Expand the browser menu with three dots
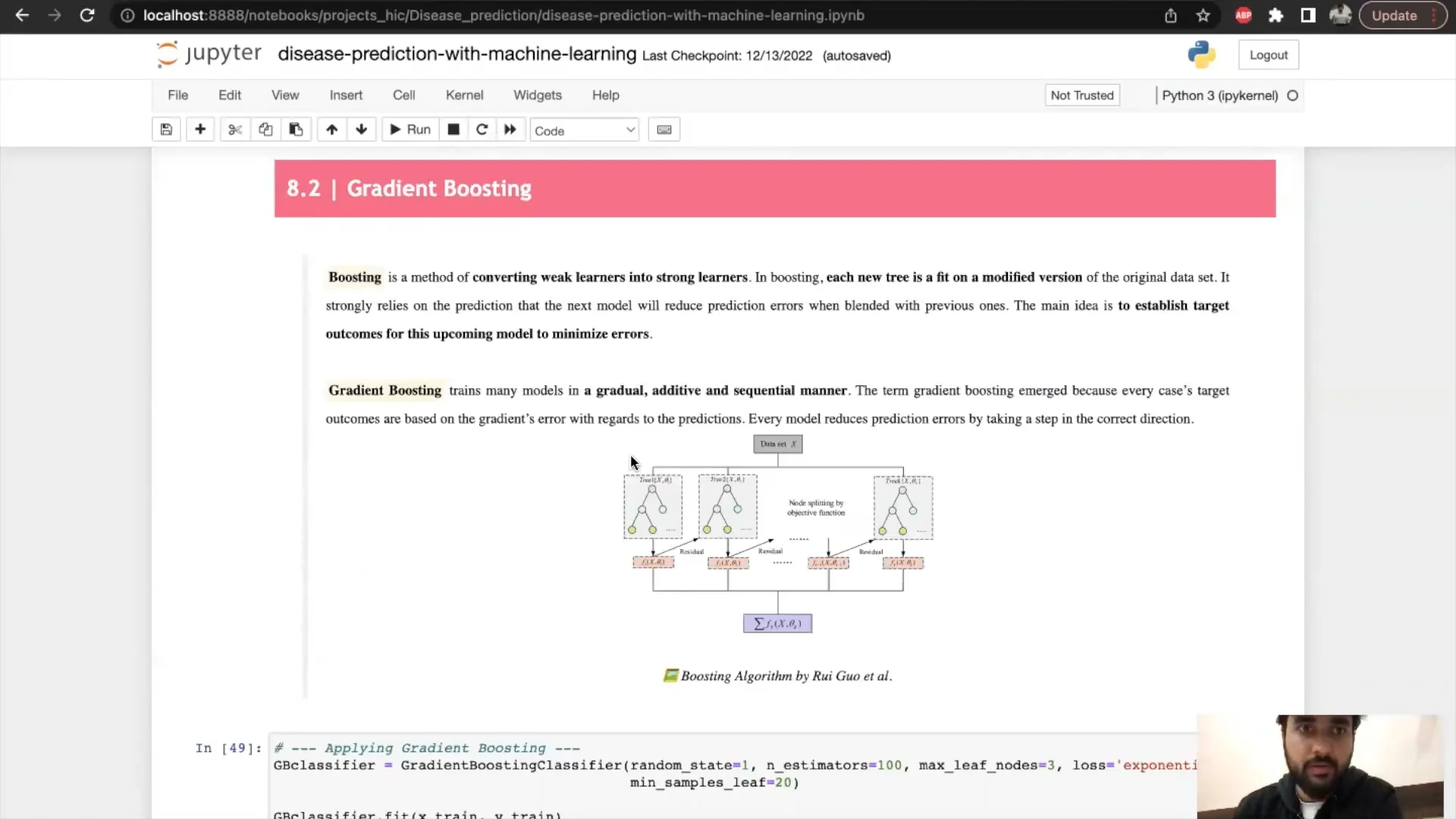The image size is (1456, 819). [1434, 15]
